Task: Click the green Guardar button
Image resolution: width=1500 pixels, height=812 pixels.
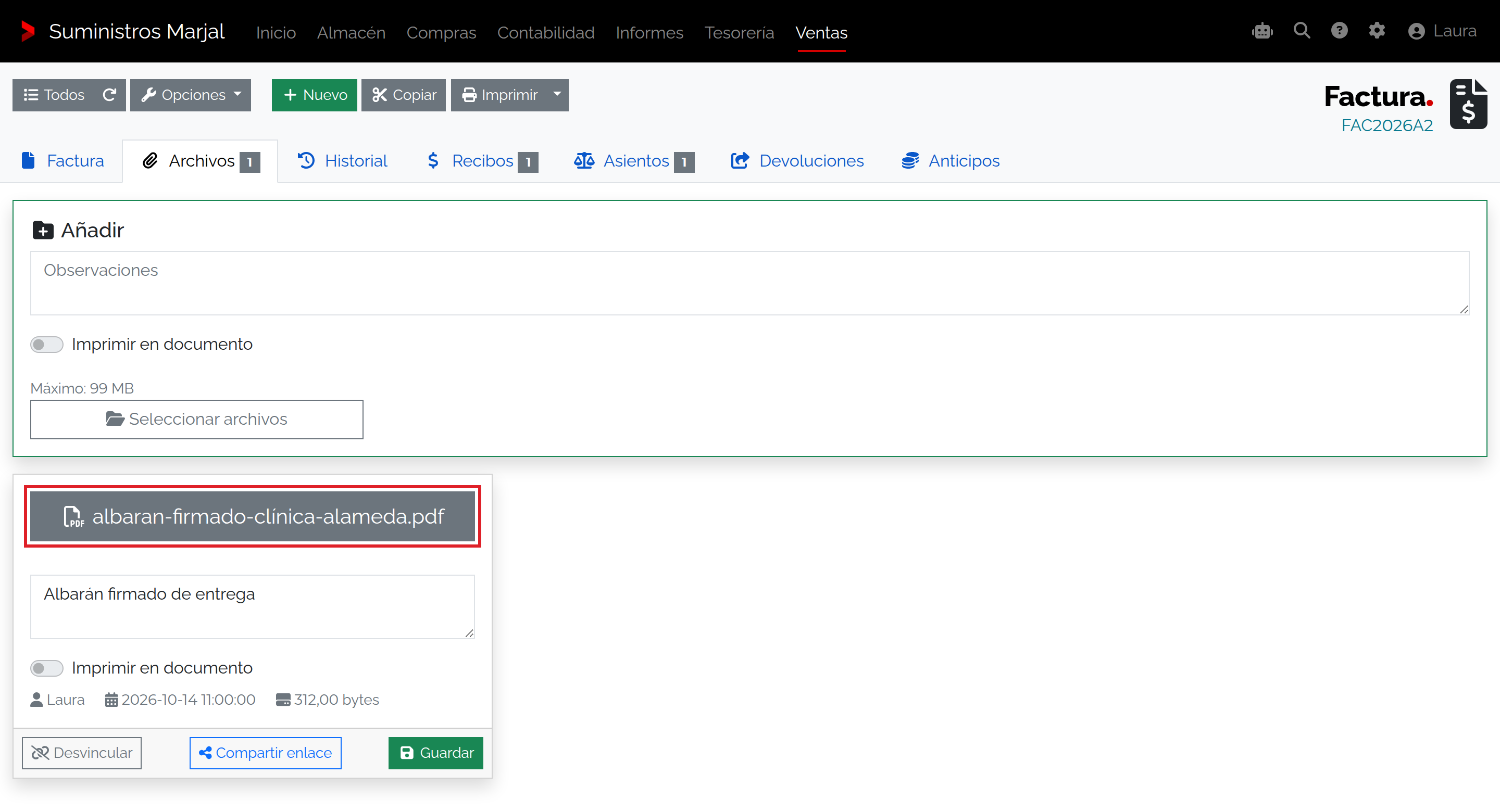Action: [x=435, y=753]
